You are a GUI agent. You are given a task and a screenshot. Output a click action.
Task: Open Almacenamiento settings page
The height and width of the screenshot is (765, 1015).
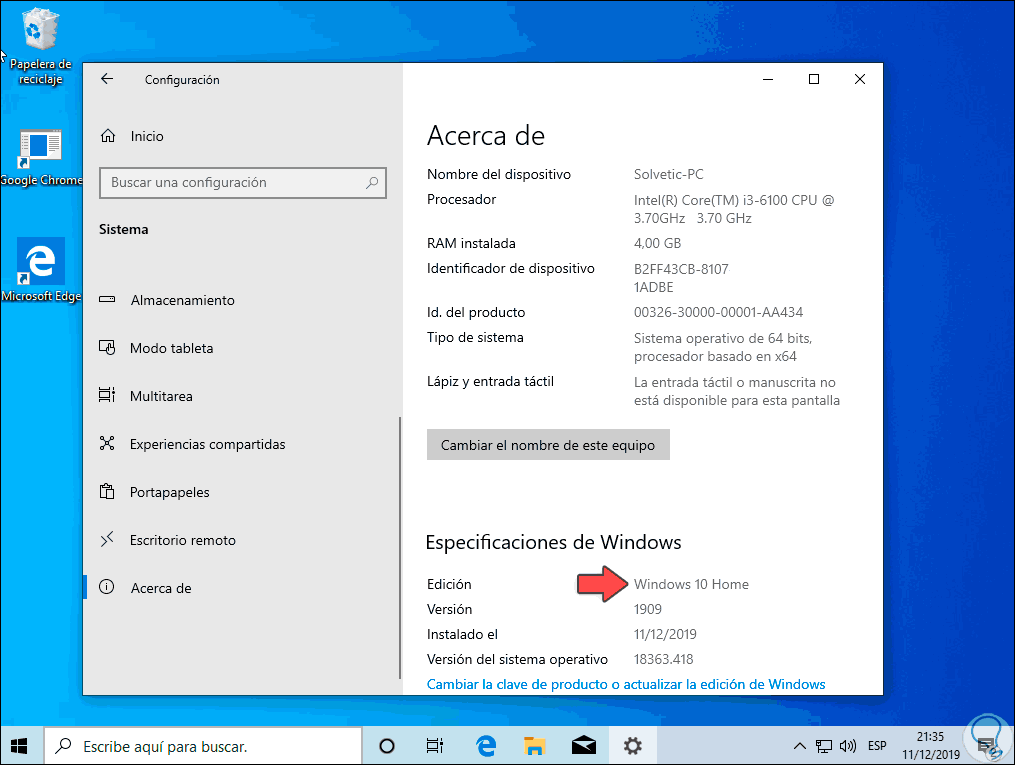tap(183, 300)
